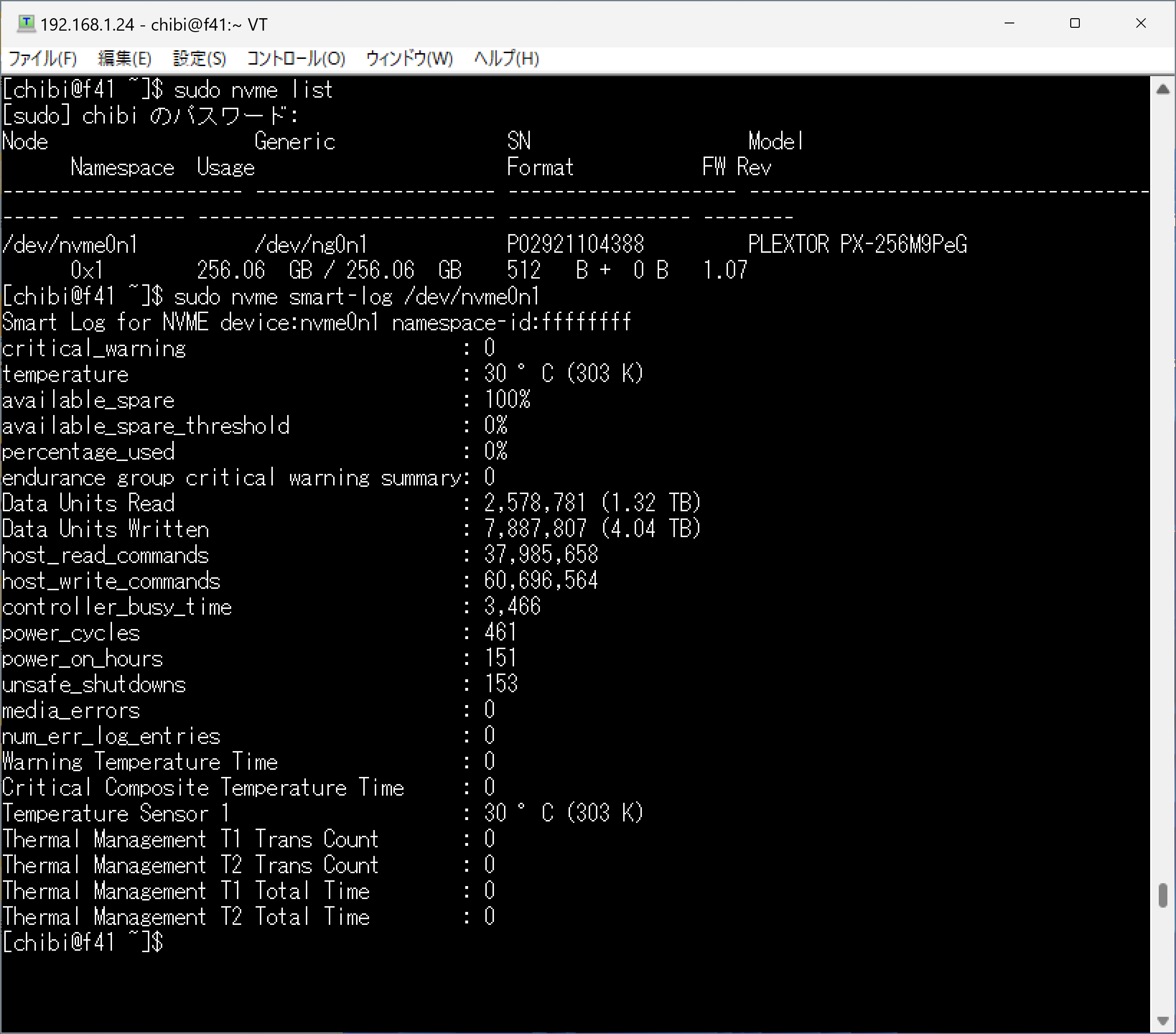Click the scrollbar up arrow
This screenshot has height=1034, width=1176.
[1162, 89]
